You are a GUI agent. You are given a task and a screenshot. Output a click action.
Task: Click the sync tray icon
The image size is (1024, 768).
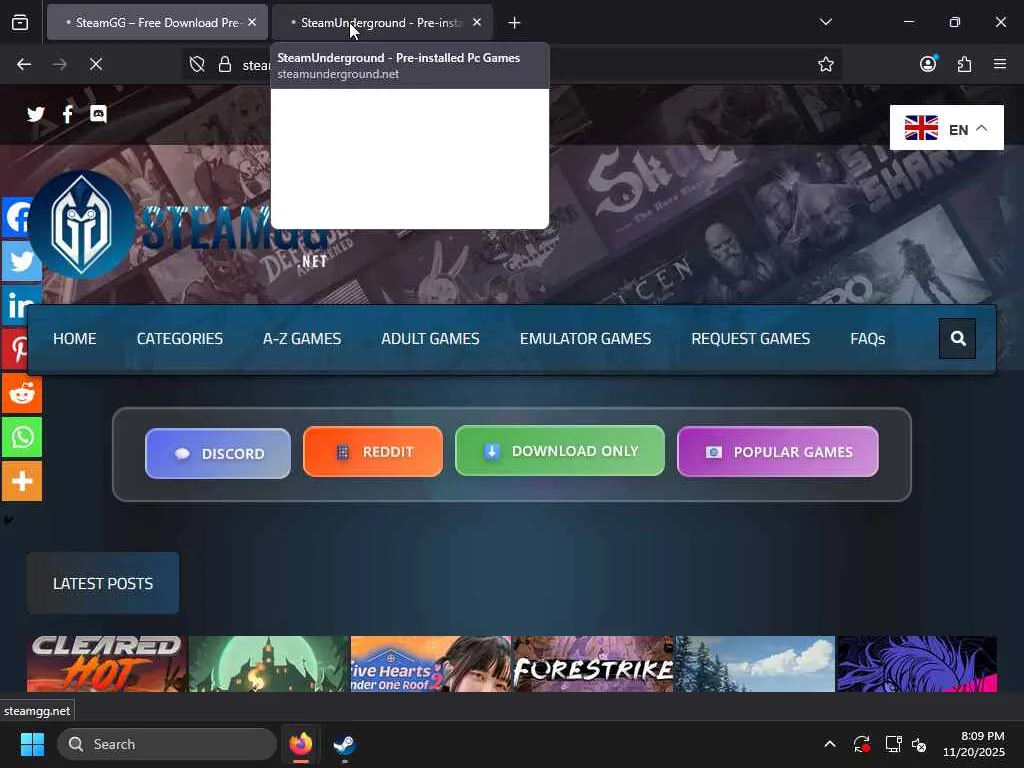861,744
